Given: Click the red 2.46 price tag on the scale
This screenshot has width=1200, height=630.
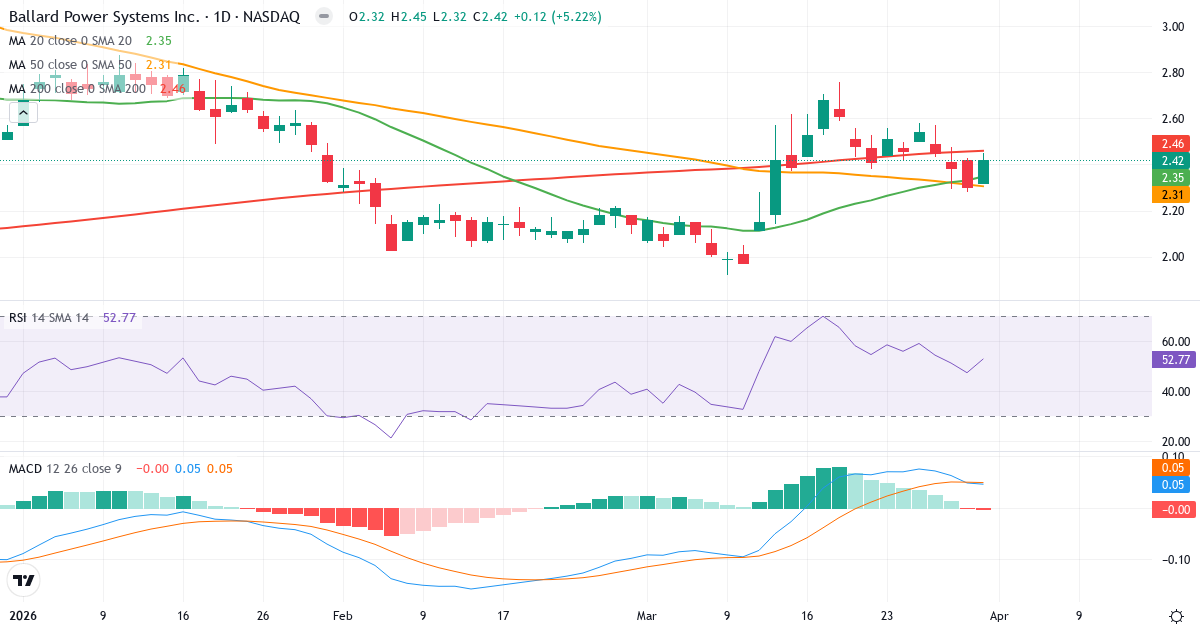Looking at the screenshot, I should coord(1169,145).
